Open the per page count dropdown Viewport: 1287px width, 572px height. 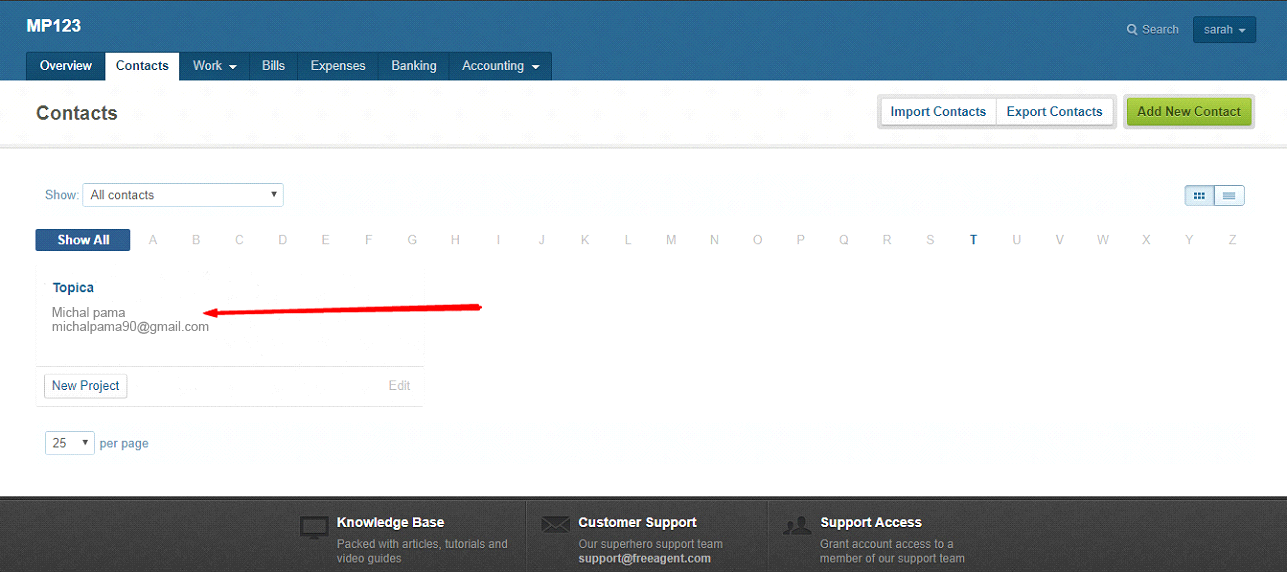[70, 443]
